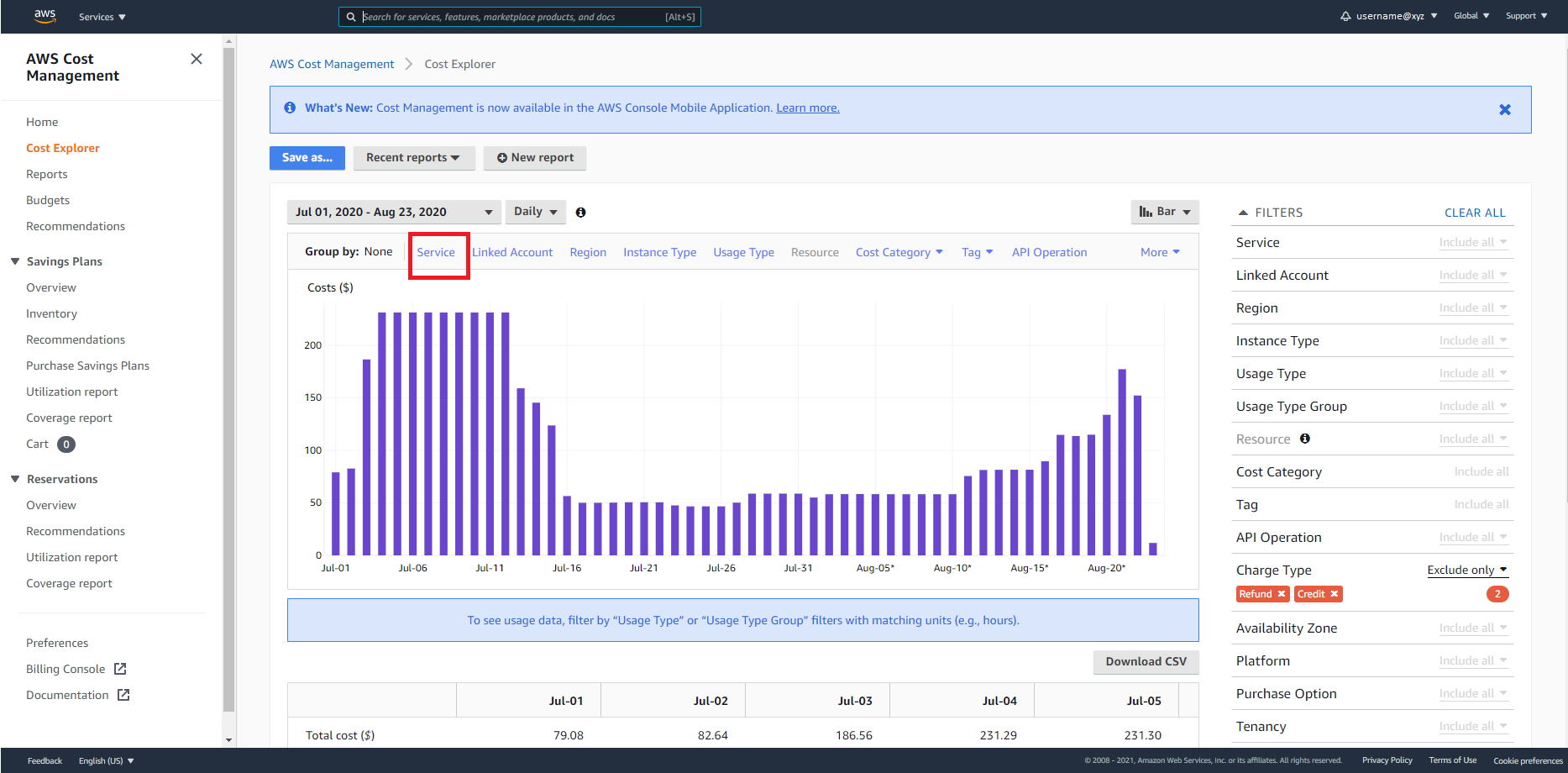Open Recent reports dropdown
Image resolution: width=1568 pixels, height=773 pixels.
pos(414,158)
